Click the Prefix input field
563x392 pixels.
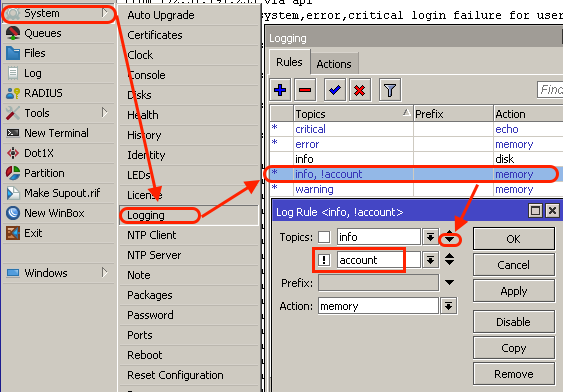point(378,283)
